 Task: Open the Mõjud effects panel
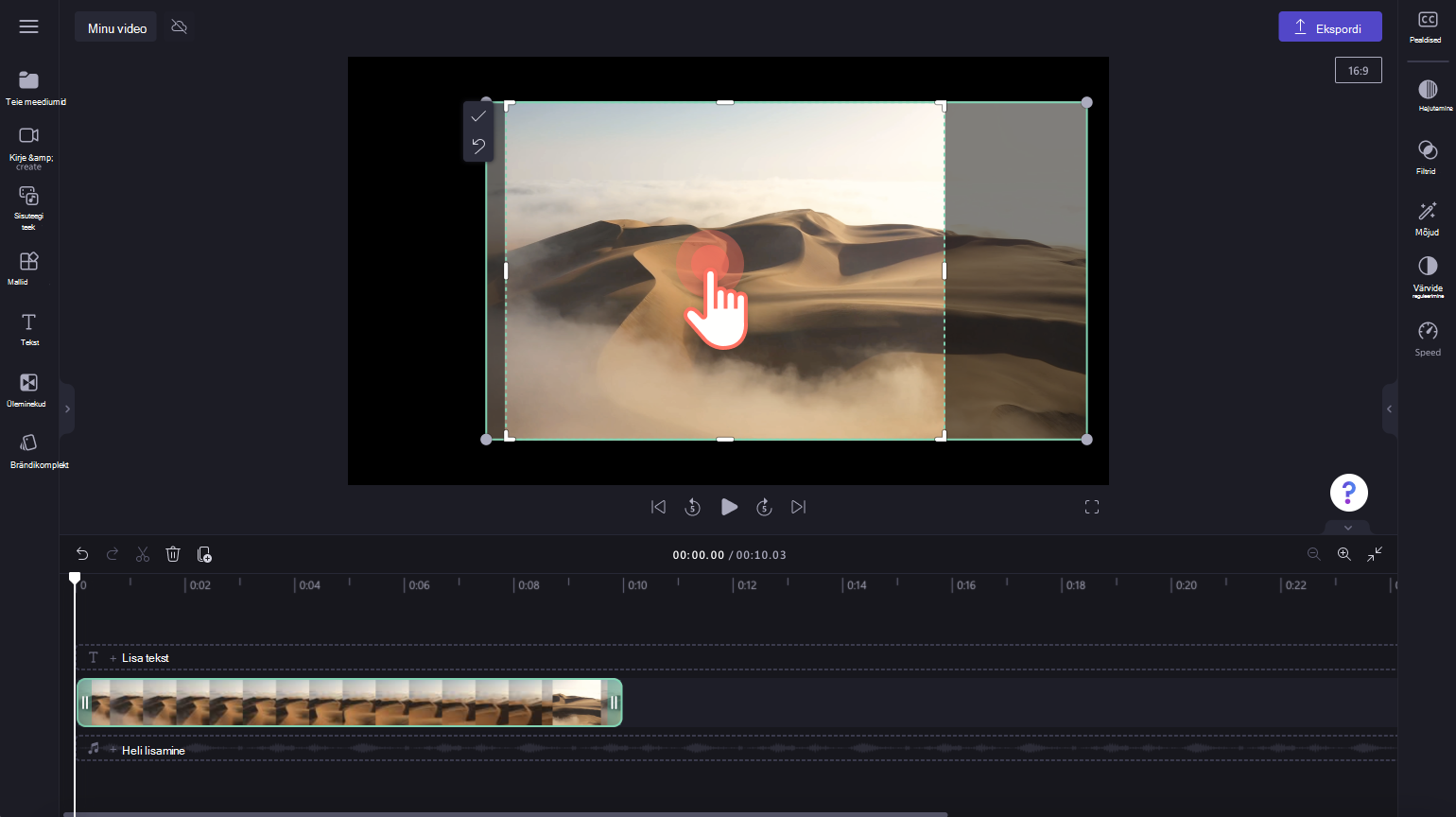pos(1428,217)
